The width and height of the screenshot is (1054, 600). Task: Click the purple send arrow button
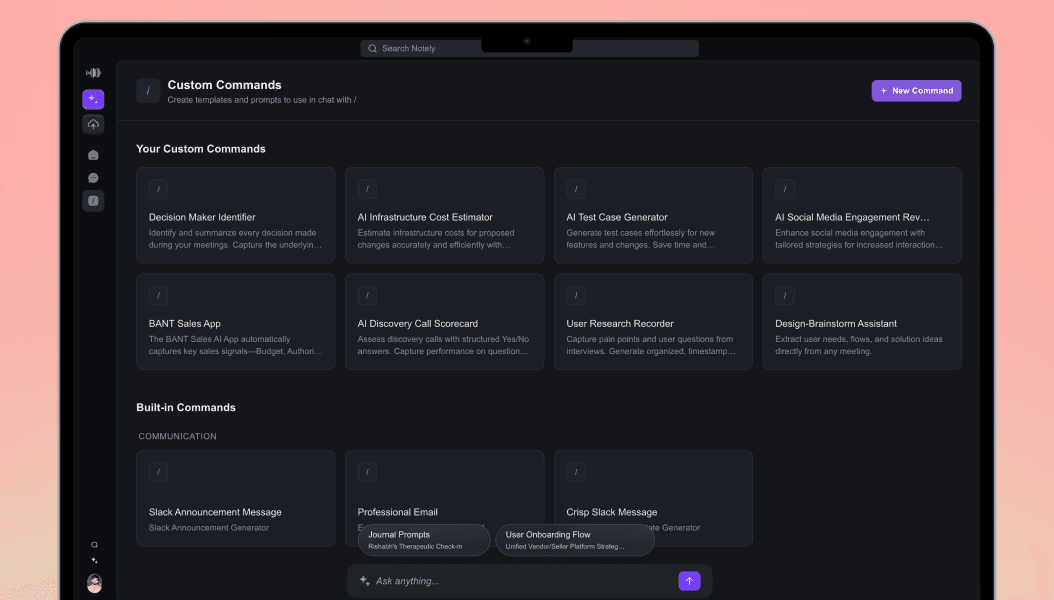(689, 581)
